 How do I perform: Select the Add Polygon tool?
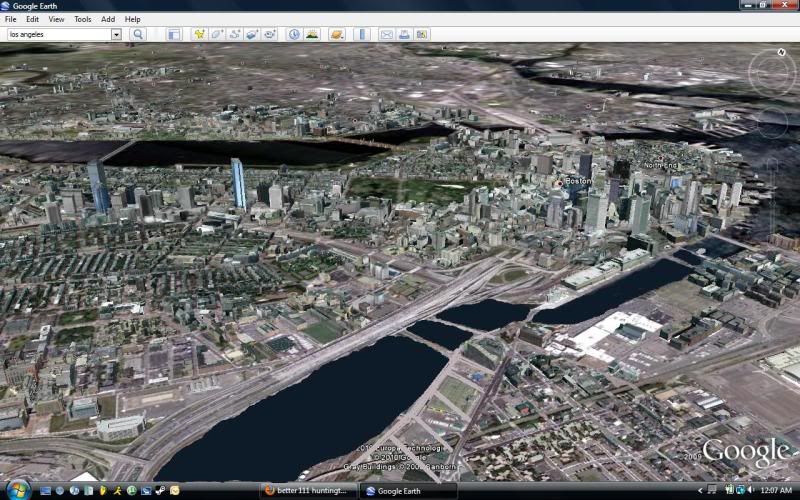[x=217, y=34]
